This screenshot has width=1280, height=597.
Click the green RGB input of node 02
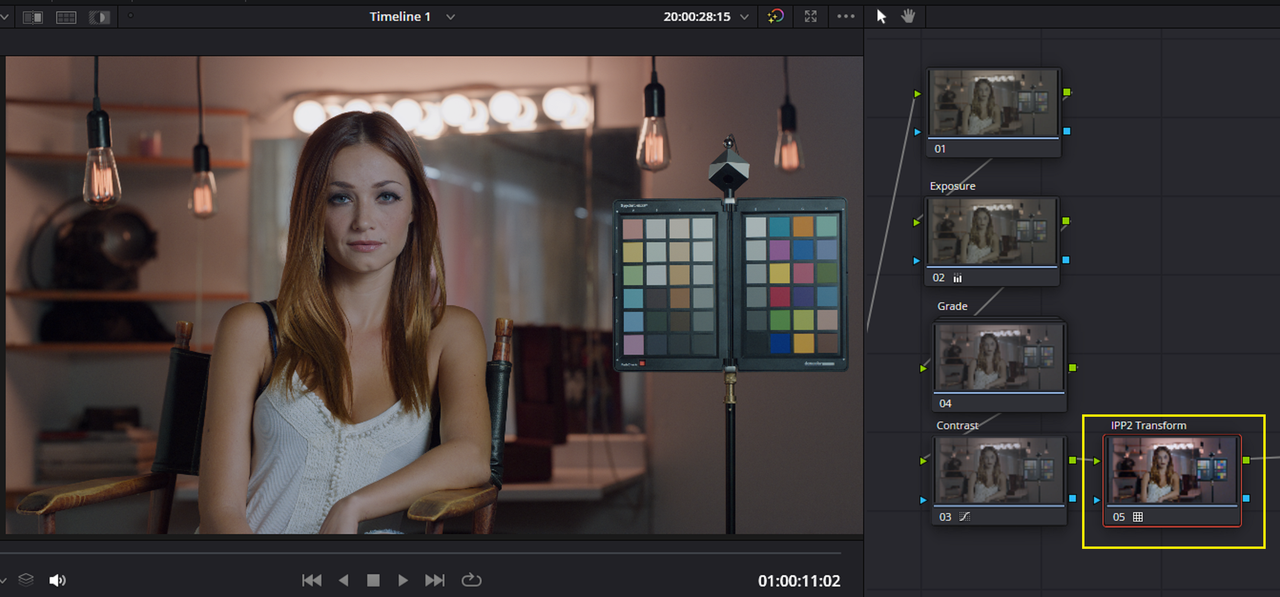917,221
